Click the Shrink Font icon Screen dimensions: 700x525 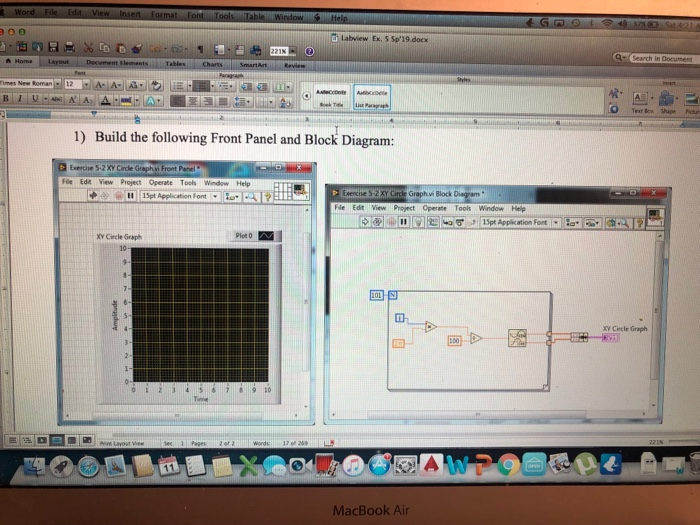(115, 84)
